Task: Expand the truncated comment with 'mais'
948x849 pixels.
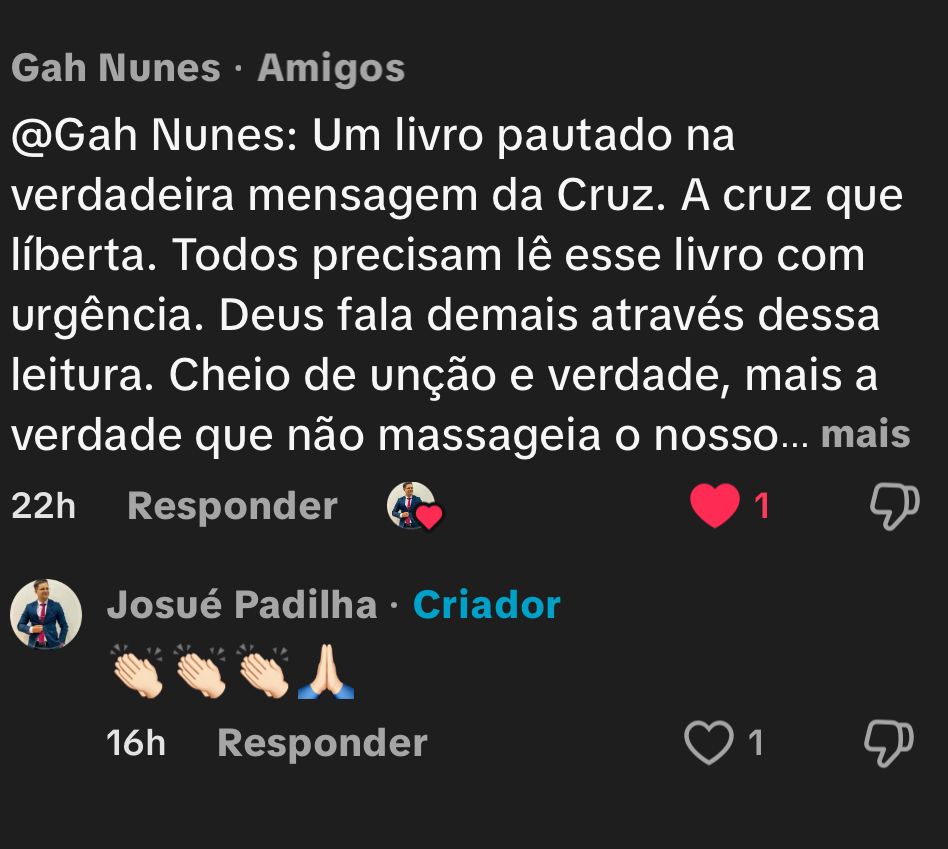Action: pyautogui.click(x=869, y=434)
